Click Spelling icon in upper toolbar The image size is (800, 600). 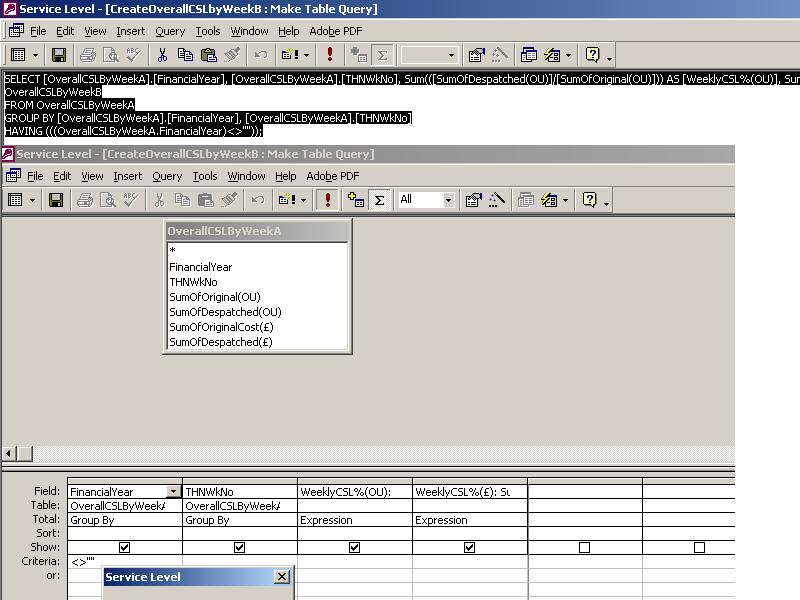pyautogui.click(x=133, y=55)
